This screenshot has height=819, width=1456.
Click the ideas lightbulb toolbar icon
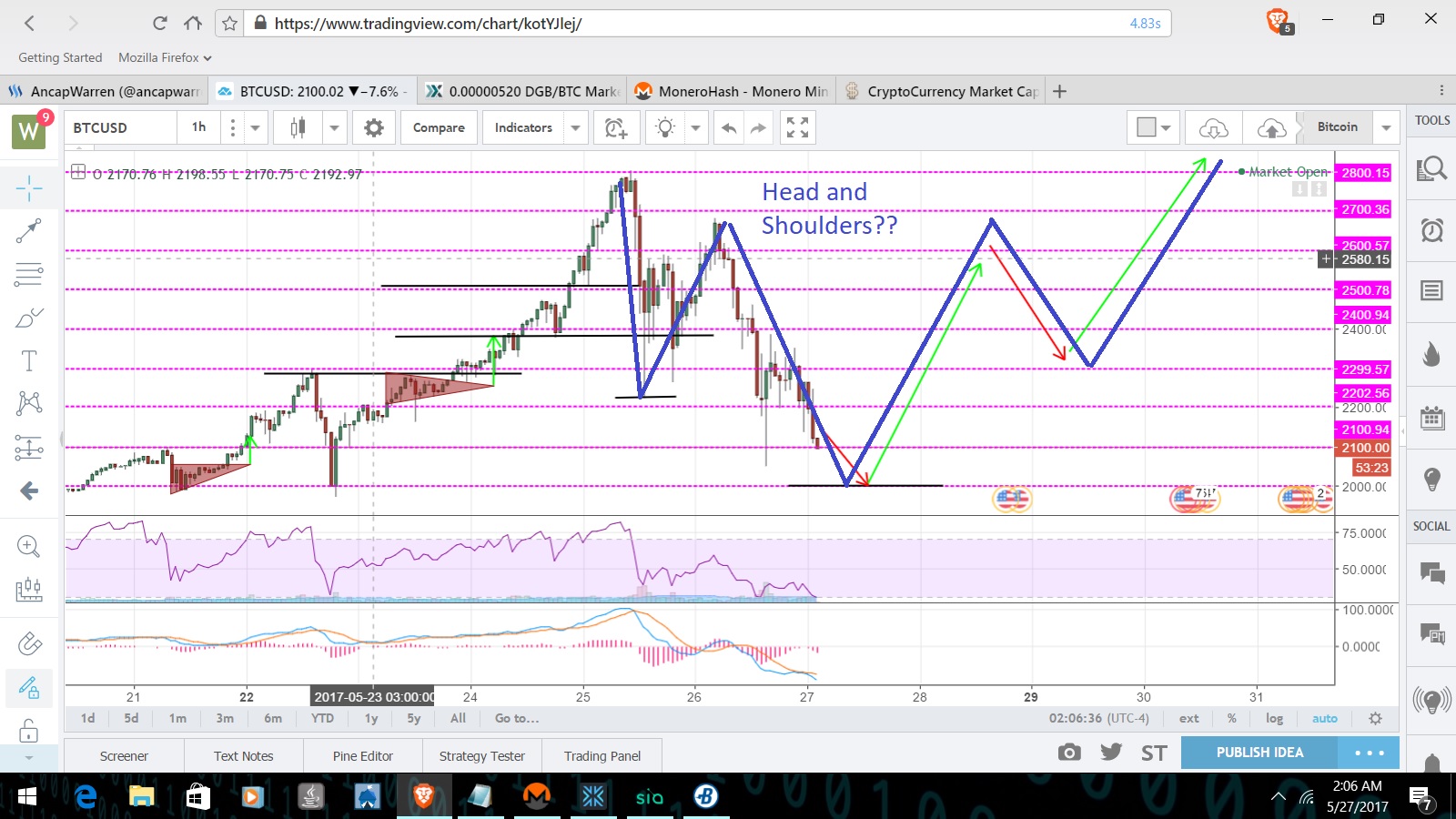point(665,128)
